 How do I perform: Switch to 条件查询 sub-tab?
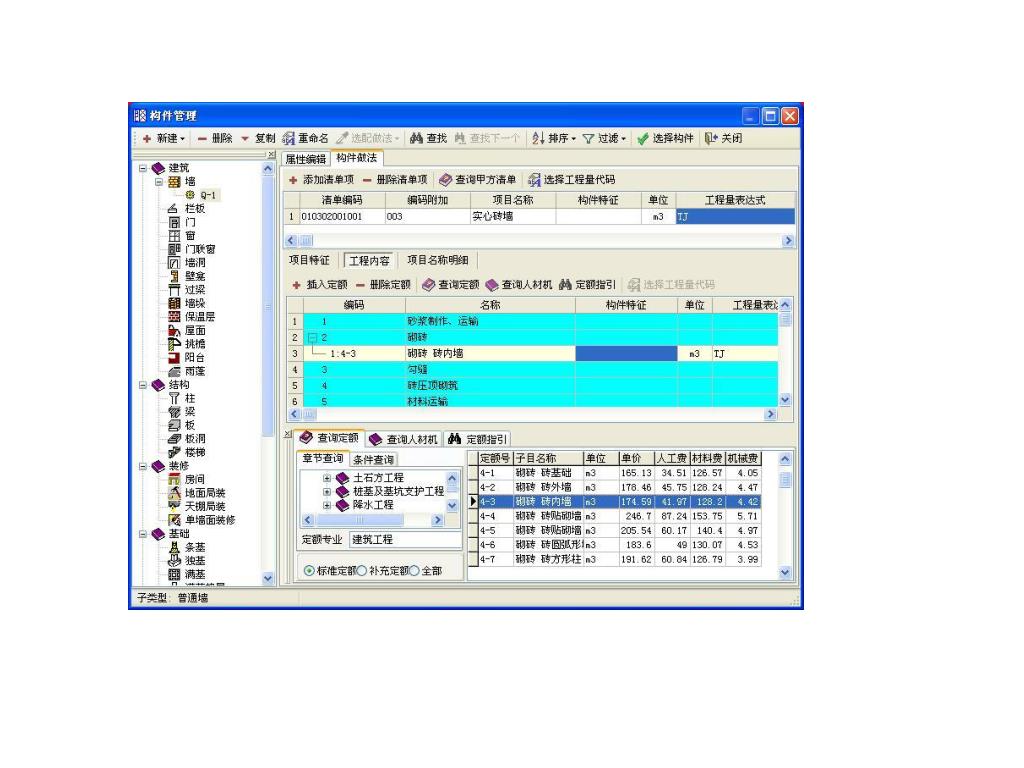point(374,460)
